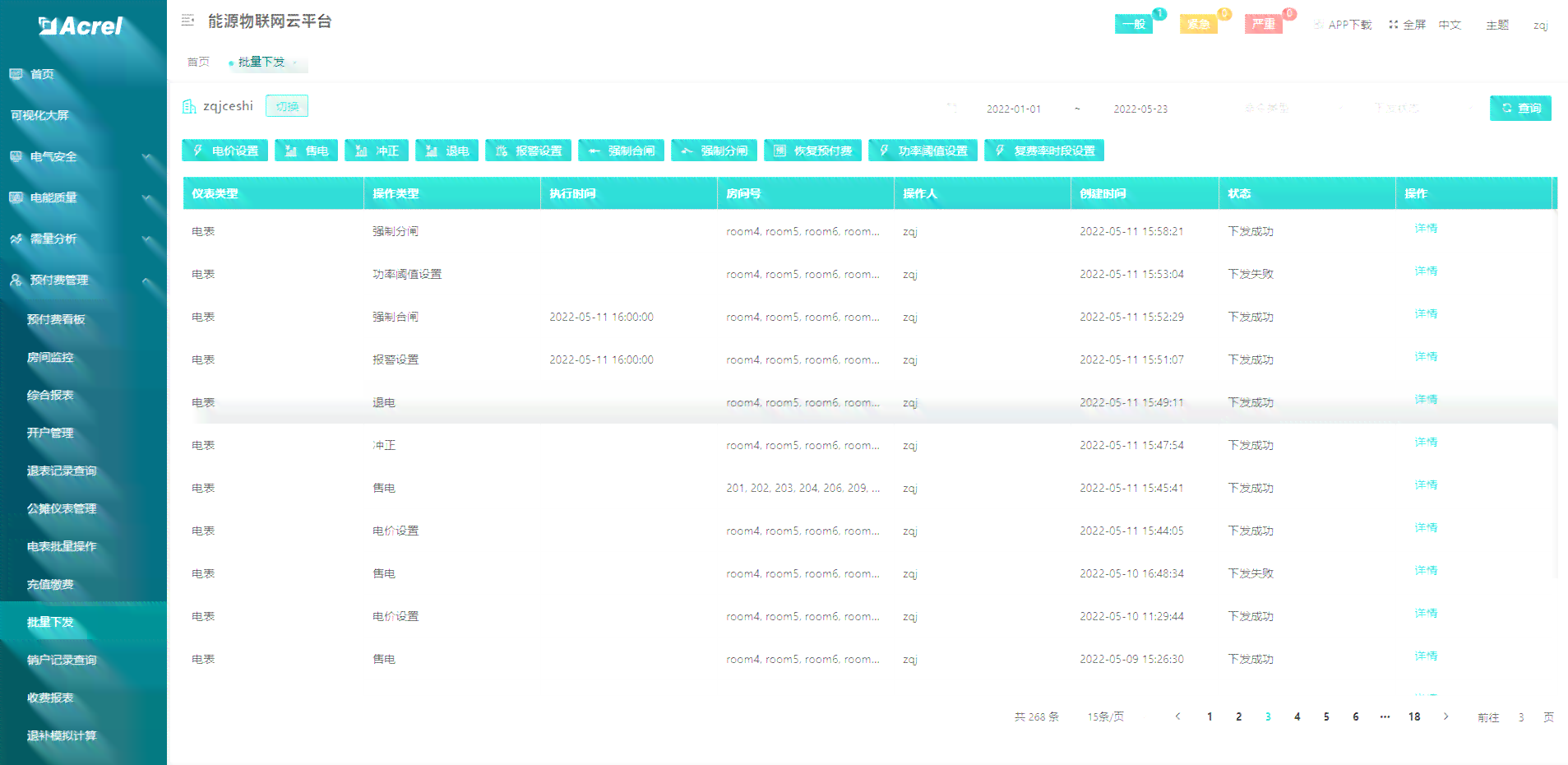This screenshot has width=1568, height=765.
Task: Click the Acrel logo
Action: coord(81,26)
